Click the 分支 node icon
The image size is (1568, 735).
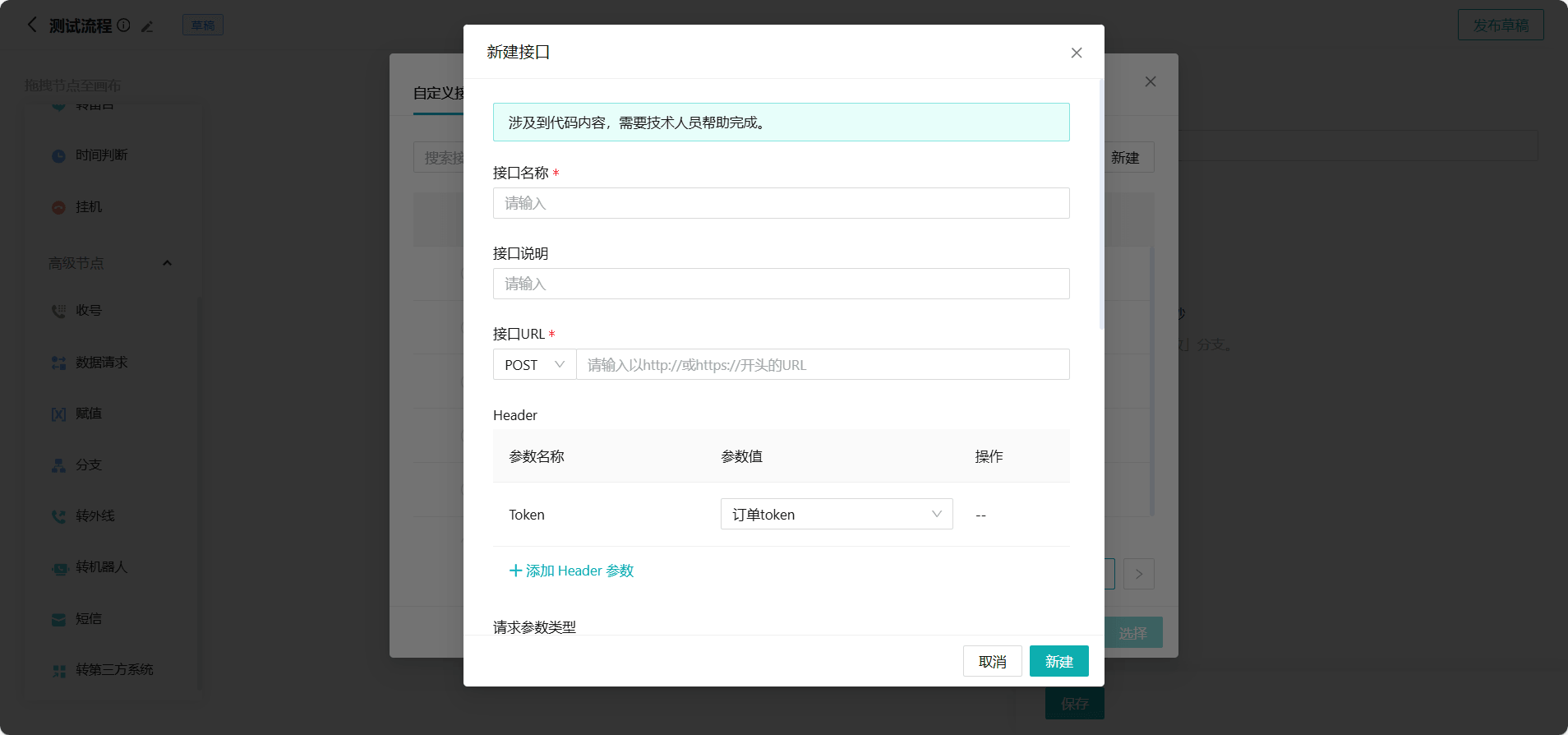click(58, 465)
